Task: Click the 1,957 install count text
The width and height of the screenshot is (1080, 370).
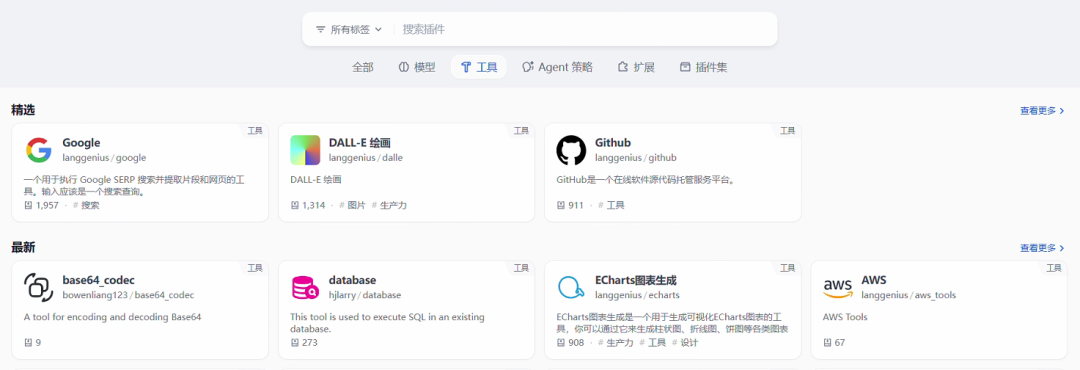Action: pyautogui.click(x=48, y=205)
